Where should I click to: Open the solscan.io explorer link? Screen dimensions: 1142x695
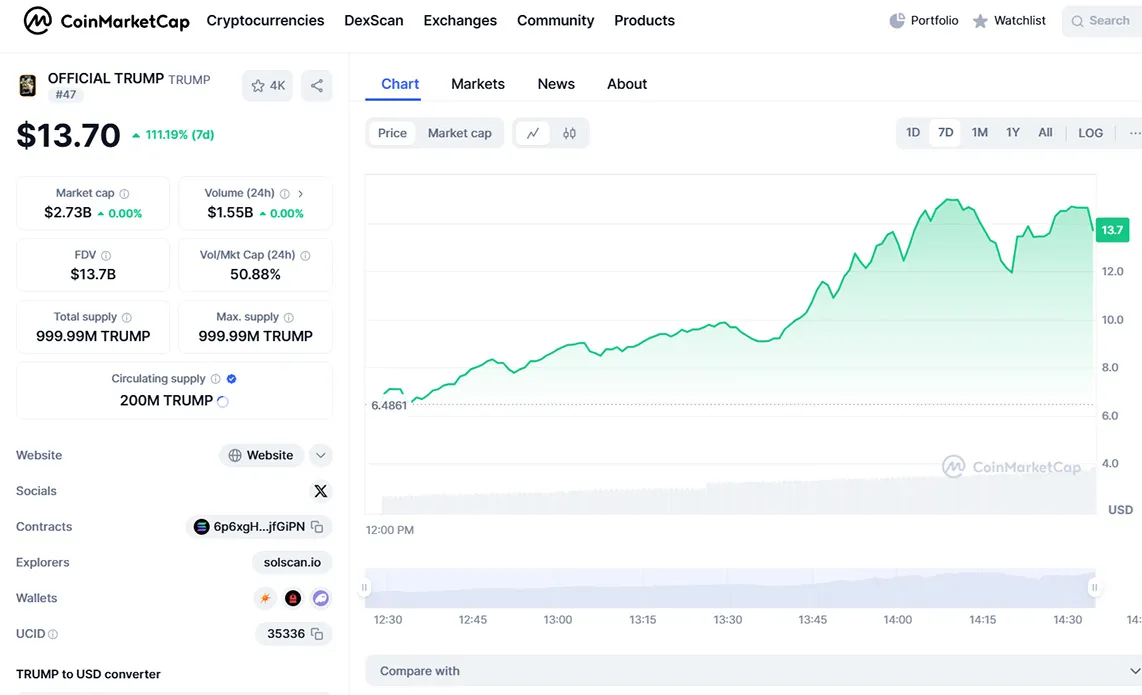292,562
